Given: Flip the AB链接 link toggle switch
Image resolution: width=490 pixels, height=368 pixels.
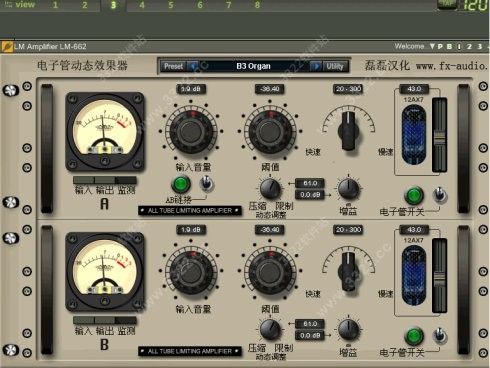Looking at the screenshot, I should point(206,183).
